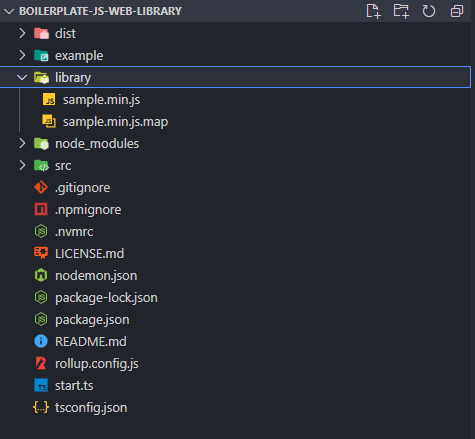Open the rollup.config.js file
Image resolution: width=475 pixels, height=439 pixels.
coord(97,364)
